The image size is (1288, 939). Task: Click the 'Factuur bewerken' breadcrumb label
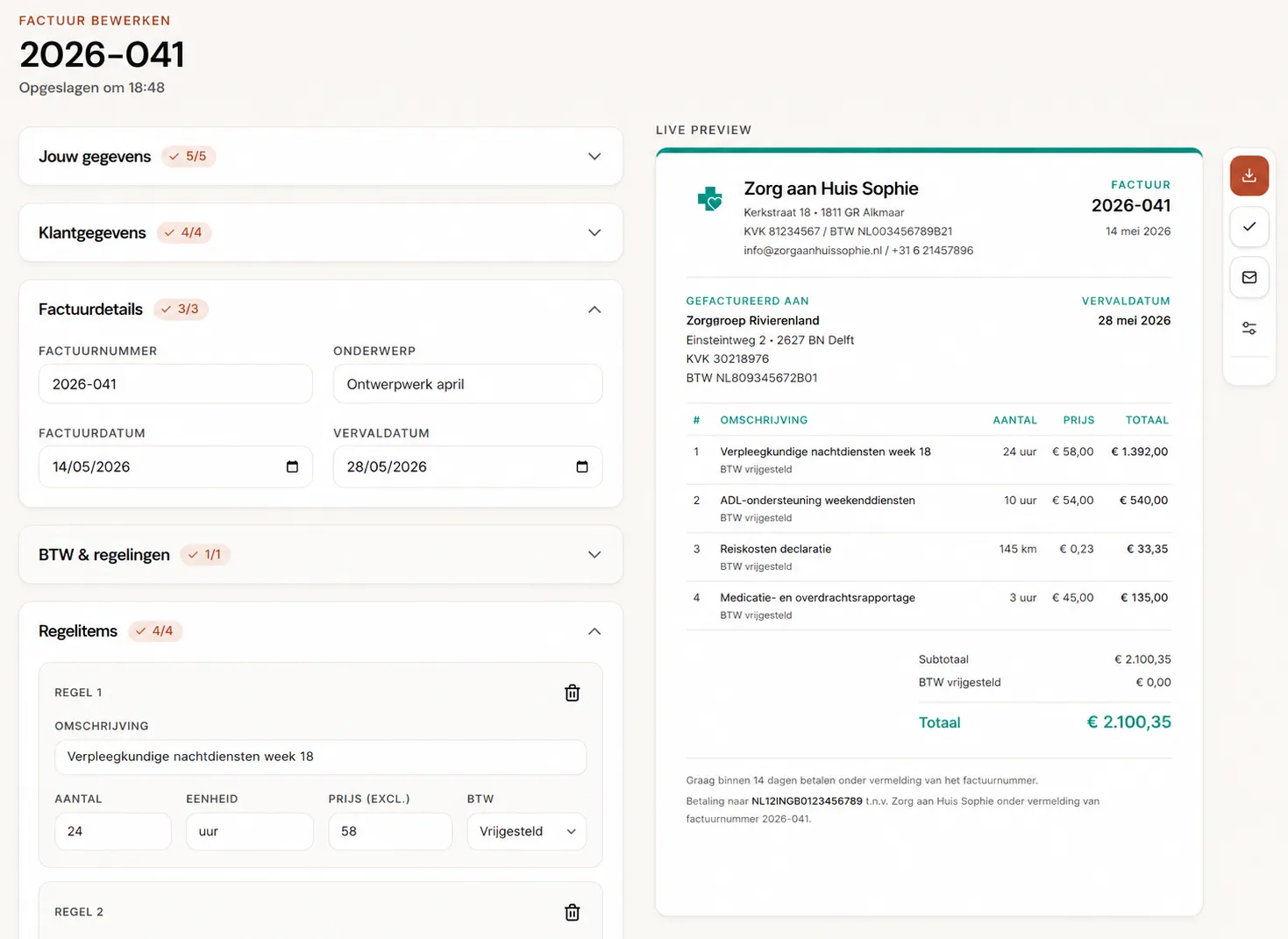tap(95, 20)
